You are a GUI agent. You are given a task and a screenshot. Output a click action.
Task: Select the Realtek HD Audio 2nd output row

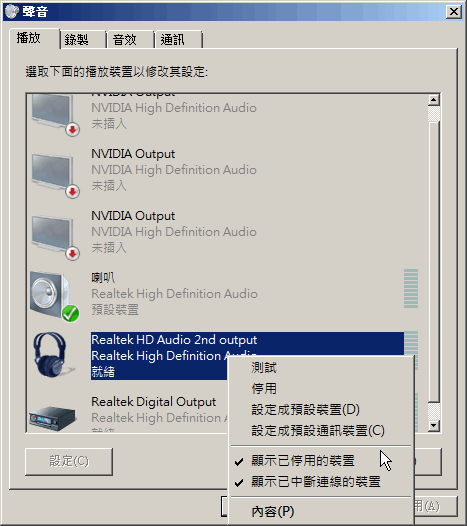pyautogui.click(x=223, y=356)
